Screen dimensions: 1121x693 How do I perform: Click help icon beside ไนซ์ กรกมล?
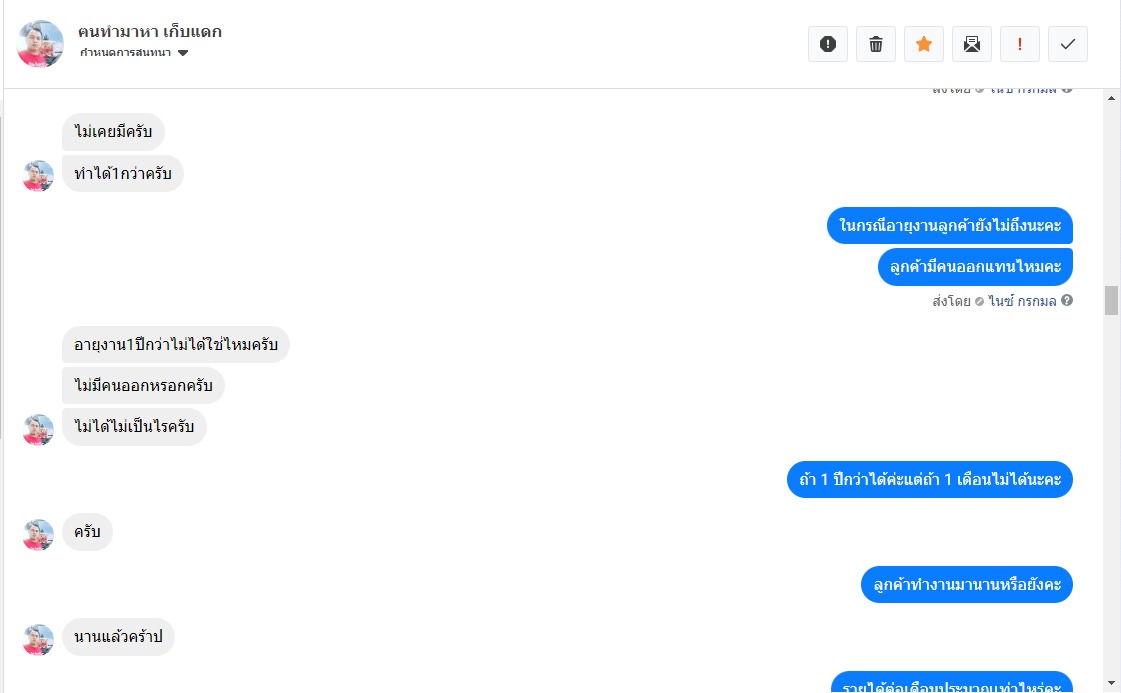1067,300
